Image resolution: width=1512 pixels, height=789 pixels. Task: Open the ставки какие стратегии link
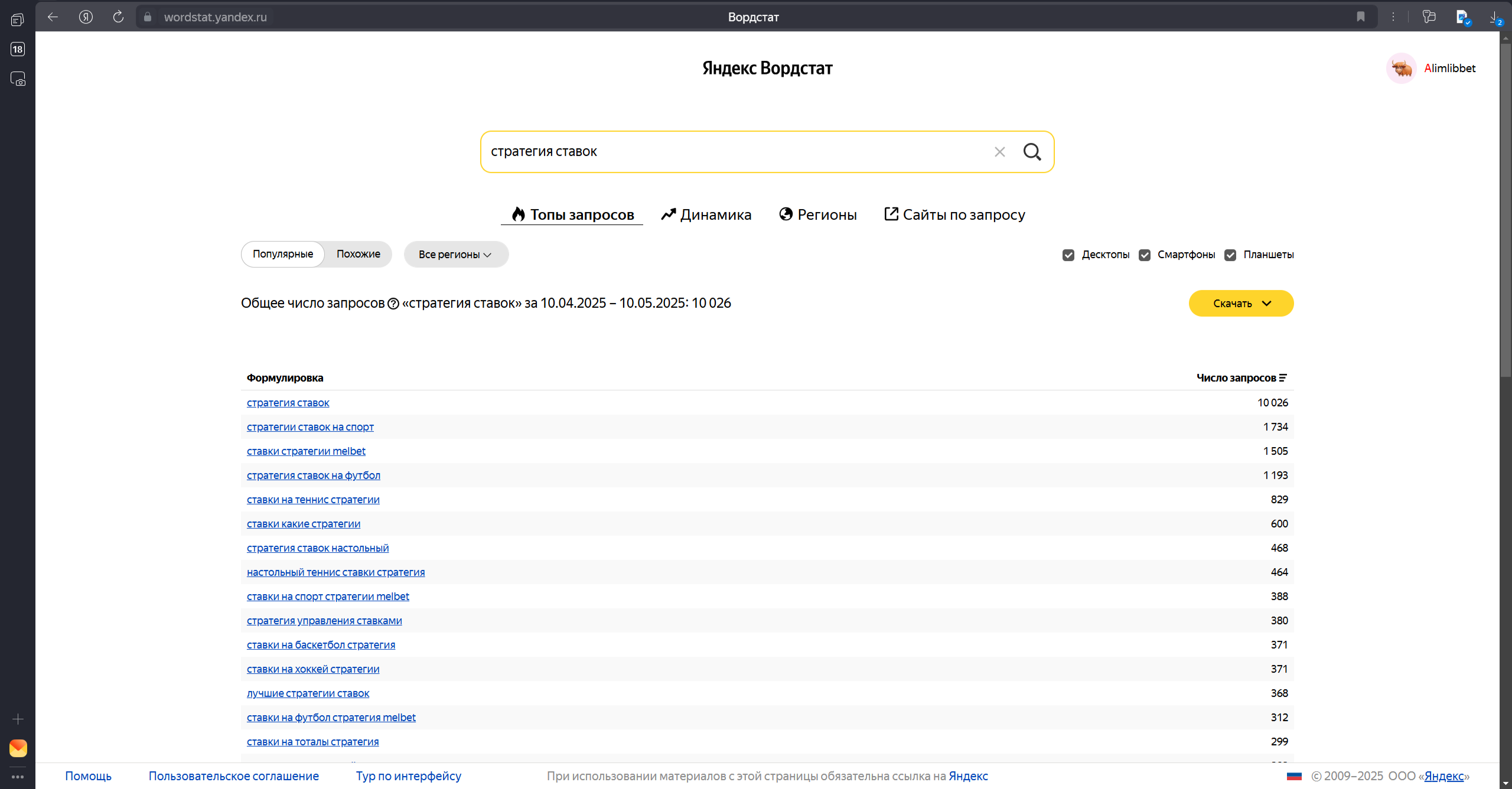(x=304, y=524)
